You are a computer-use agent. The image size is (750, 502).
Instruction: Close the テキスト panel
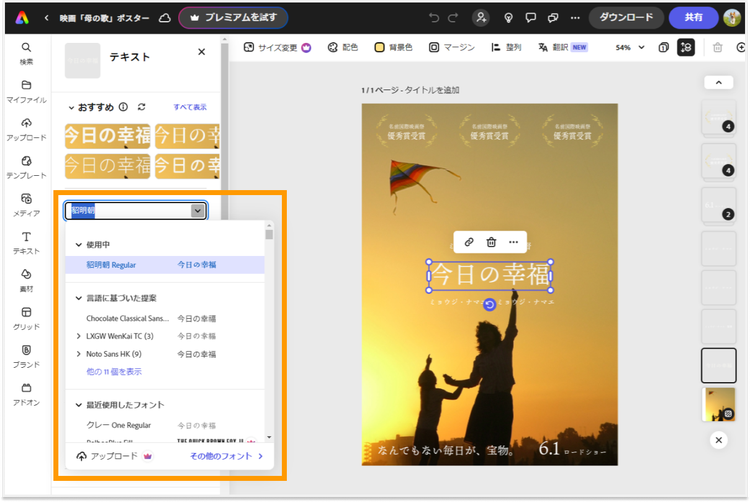point(201,52)
